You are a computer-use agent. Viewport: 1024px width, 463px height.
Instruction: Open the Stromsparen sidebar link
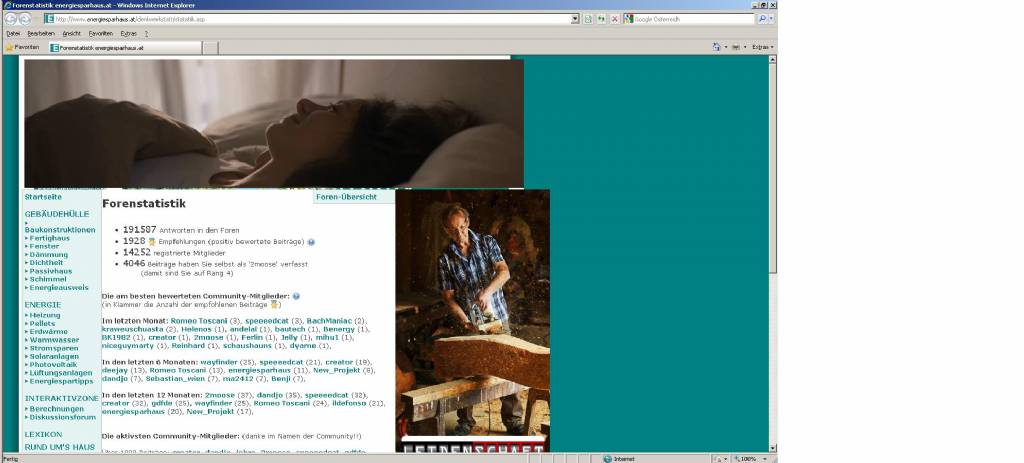pyautogui.click(x=54, y=348)
